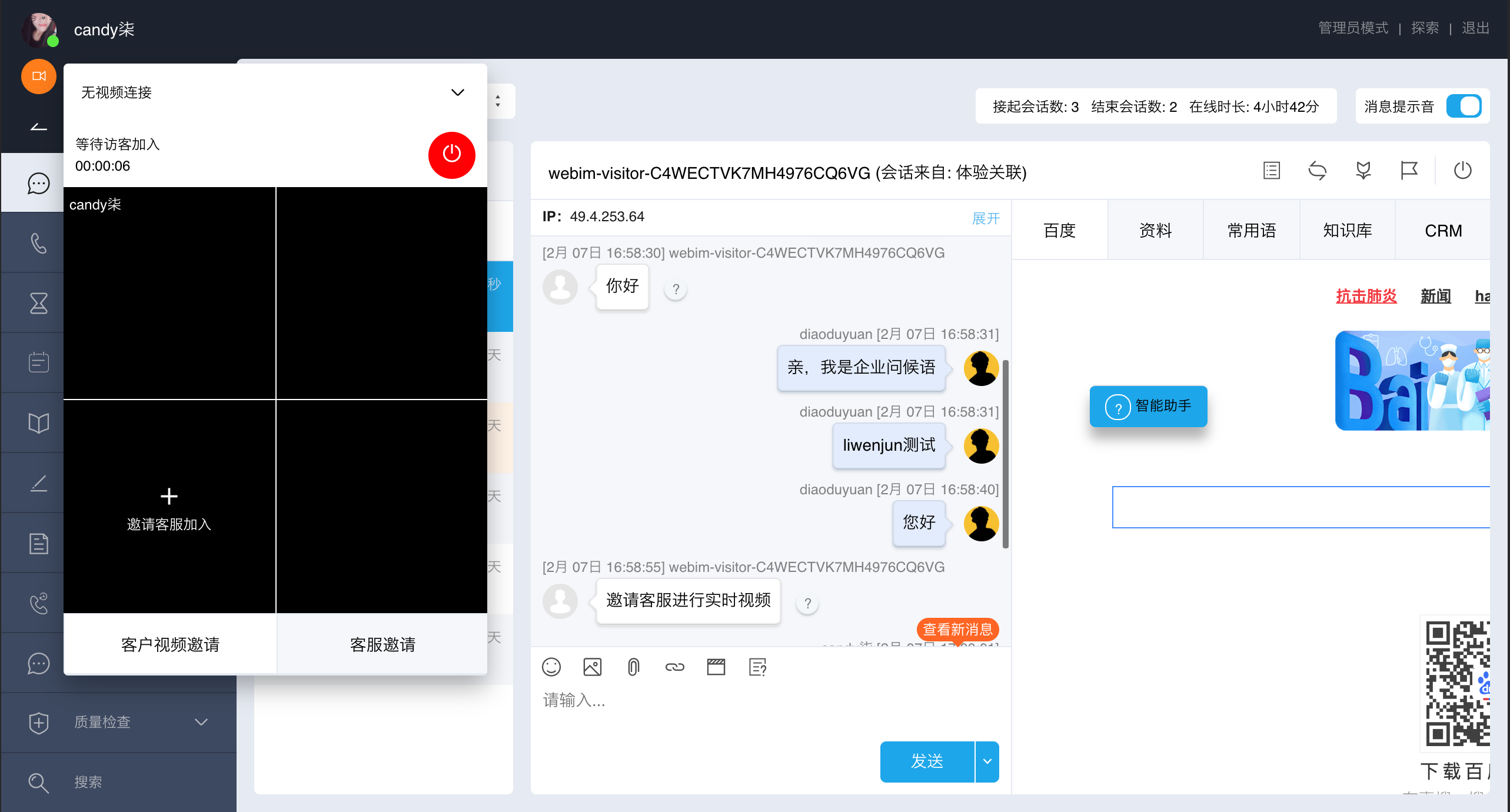The height and width of the screenshot is (812, 1510).
Task: Click 客户视频邀请 to invite customer video
Action: [169, 644]
